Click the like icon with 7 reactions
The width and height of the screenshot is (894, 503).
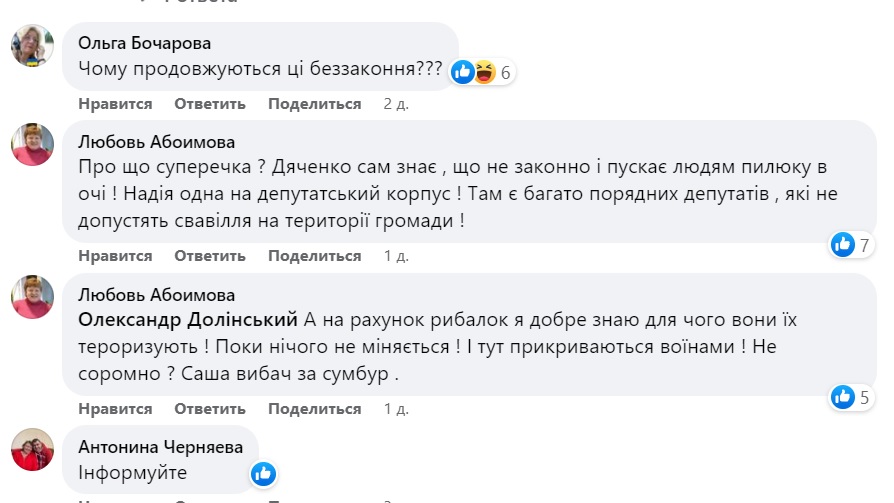842,243
